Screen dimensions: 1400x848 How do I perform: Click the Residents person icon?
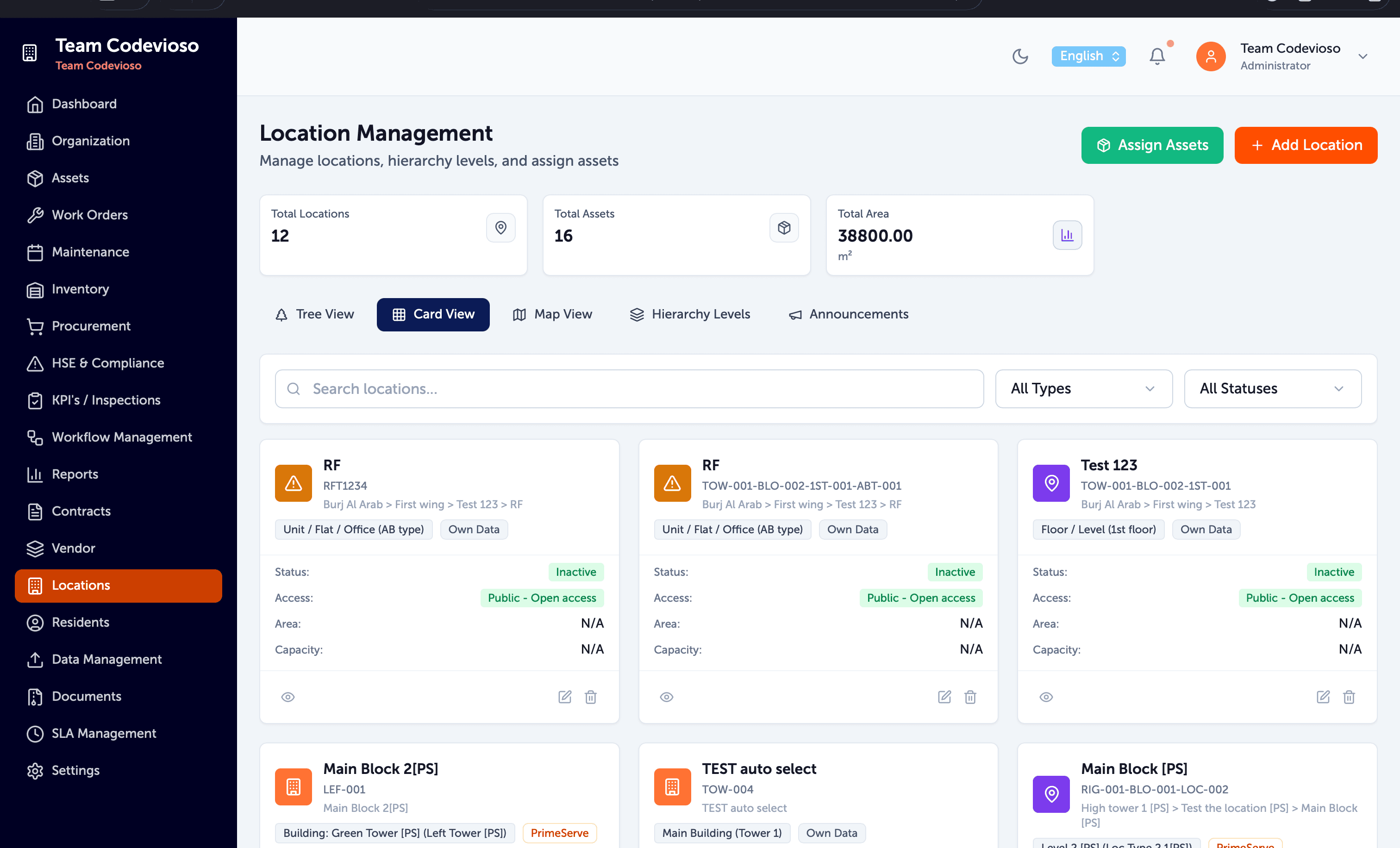(35, 623)
